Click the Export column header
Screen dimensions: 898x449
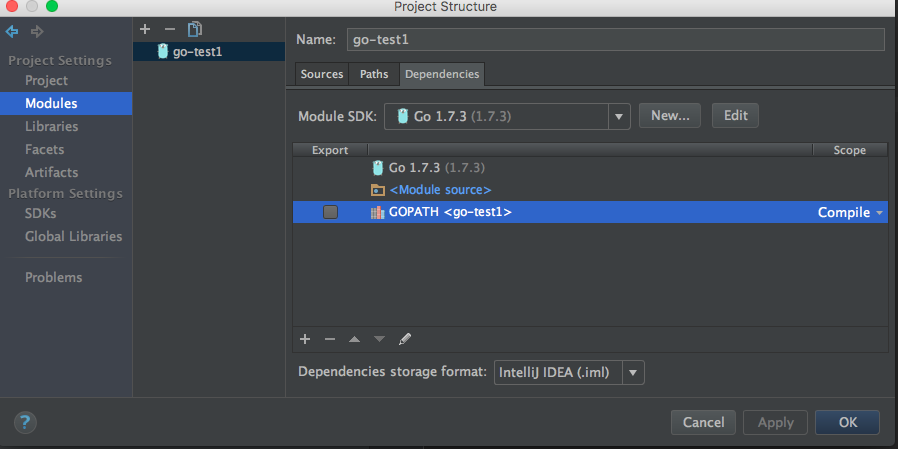(330, 150)
